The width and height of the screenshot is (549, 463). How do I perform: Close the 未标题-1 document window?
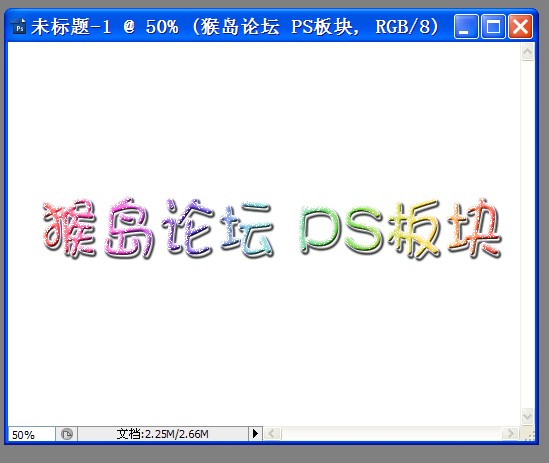[x=520, y=27]
